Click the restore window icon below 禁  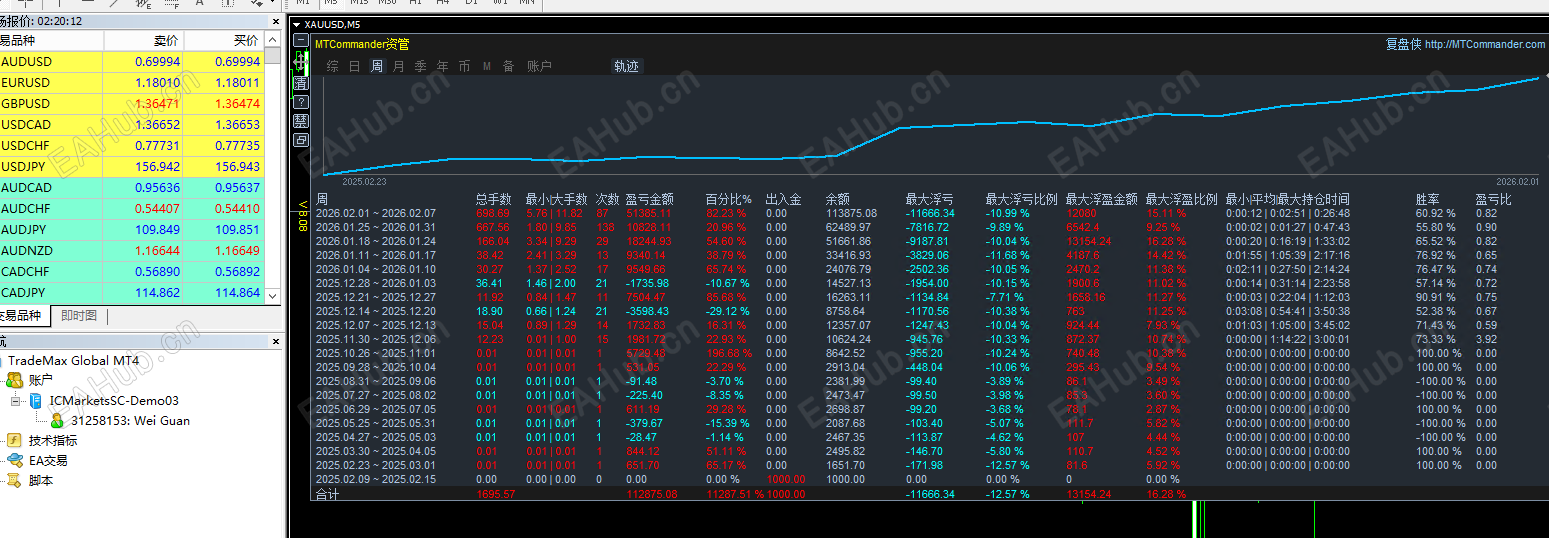pyautogui.click(x=301, y=140)
